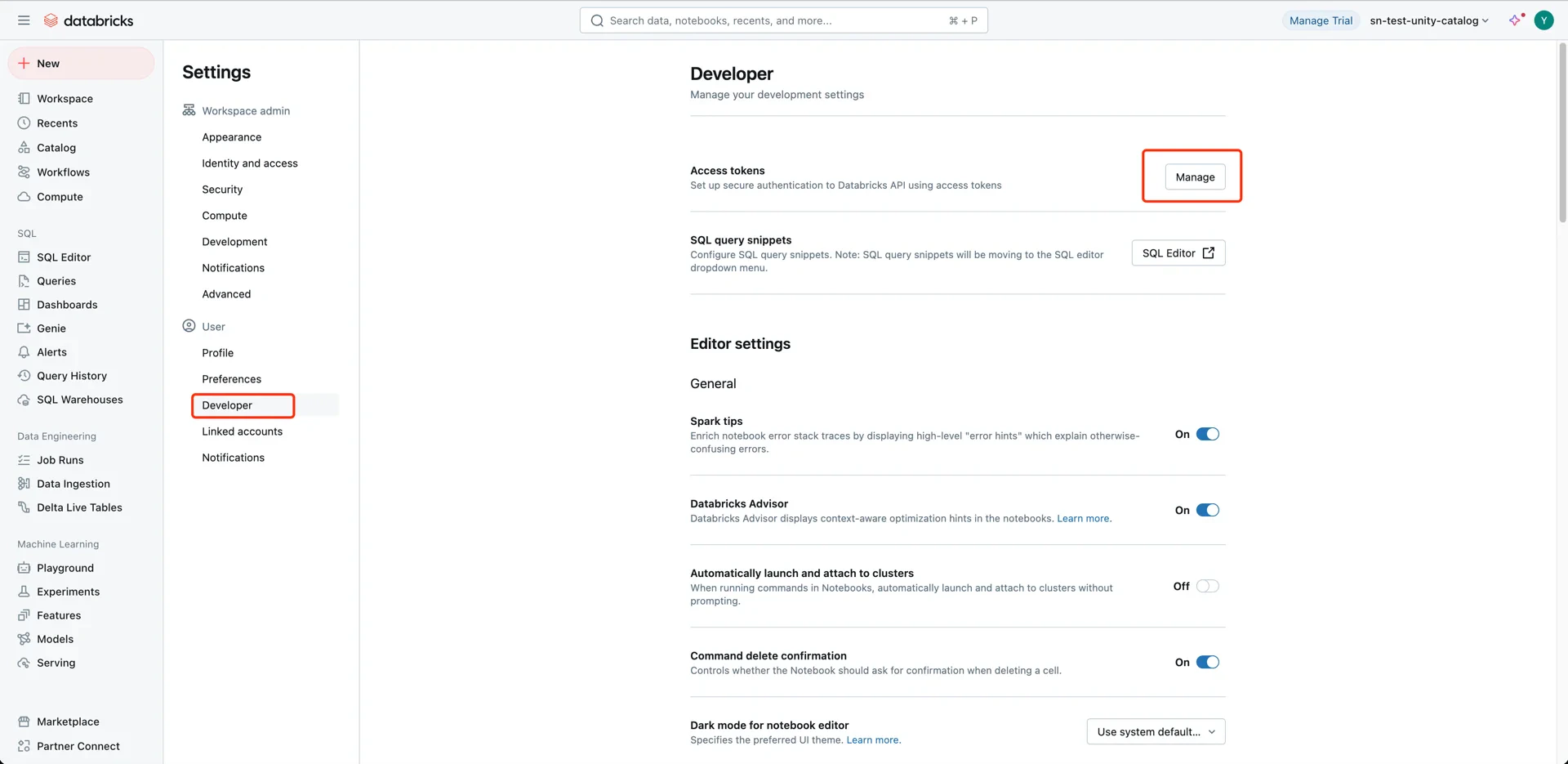Open Advanced settings
Image resolution: width=1568 pixels, height=764 pixels.
pyautogui.click(x=226, y=294)
